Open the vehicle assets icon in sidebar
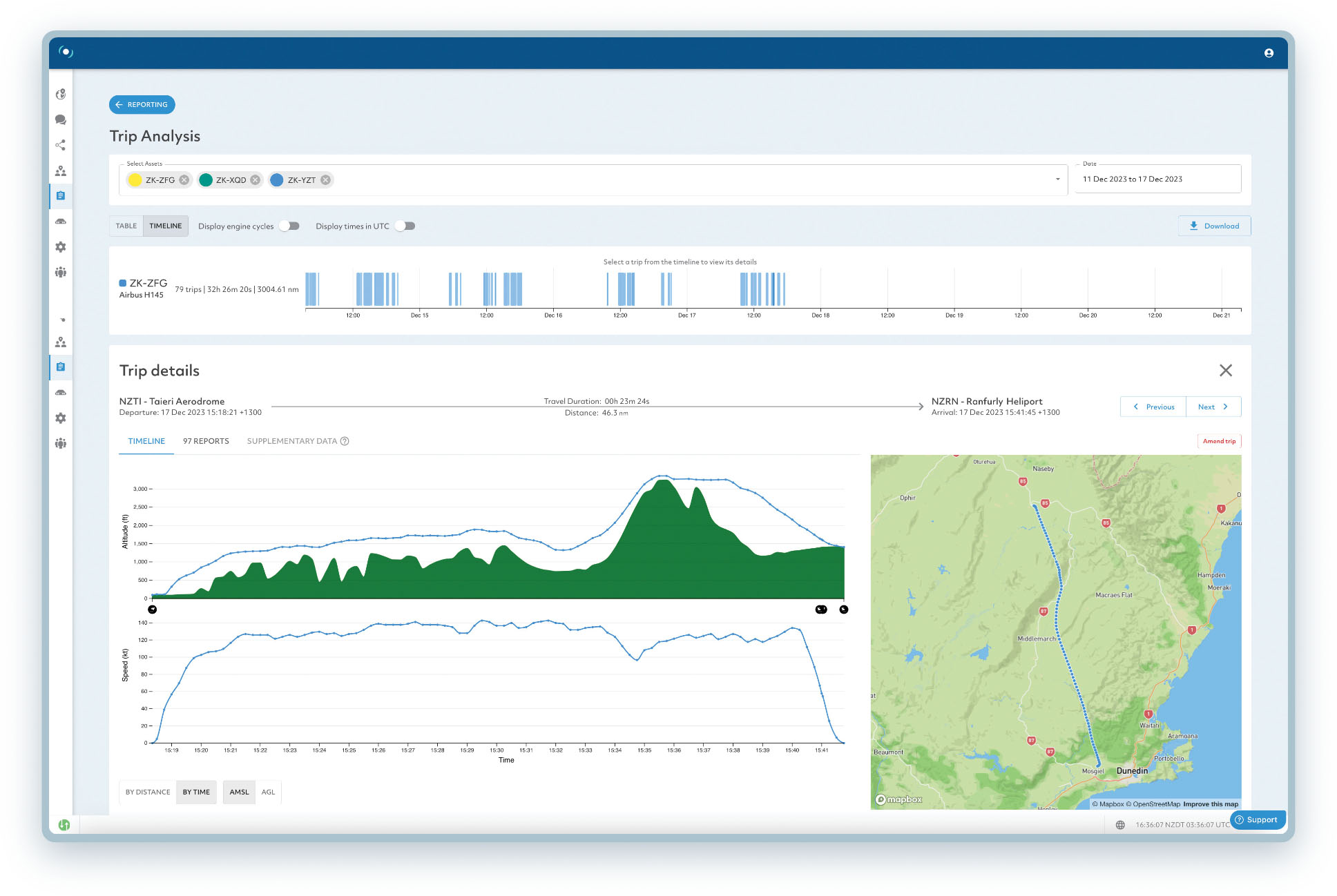Screen dimensions: 1337x896 click(x=61, y=221)
